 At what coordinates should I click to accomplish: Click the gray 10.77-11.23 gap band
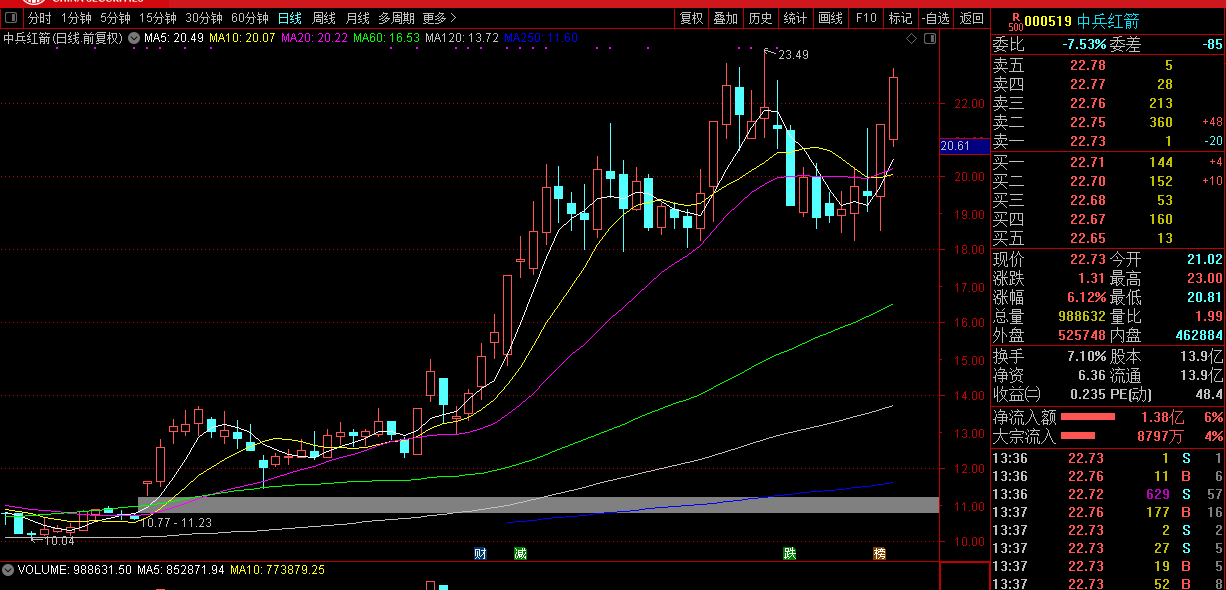[538, 505]
